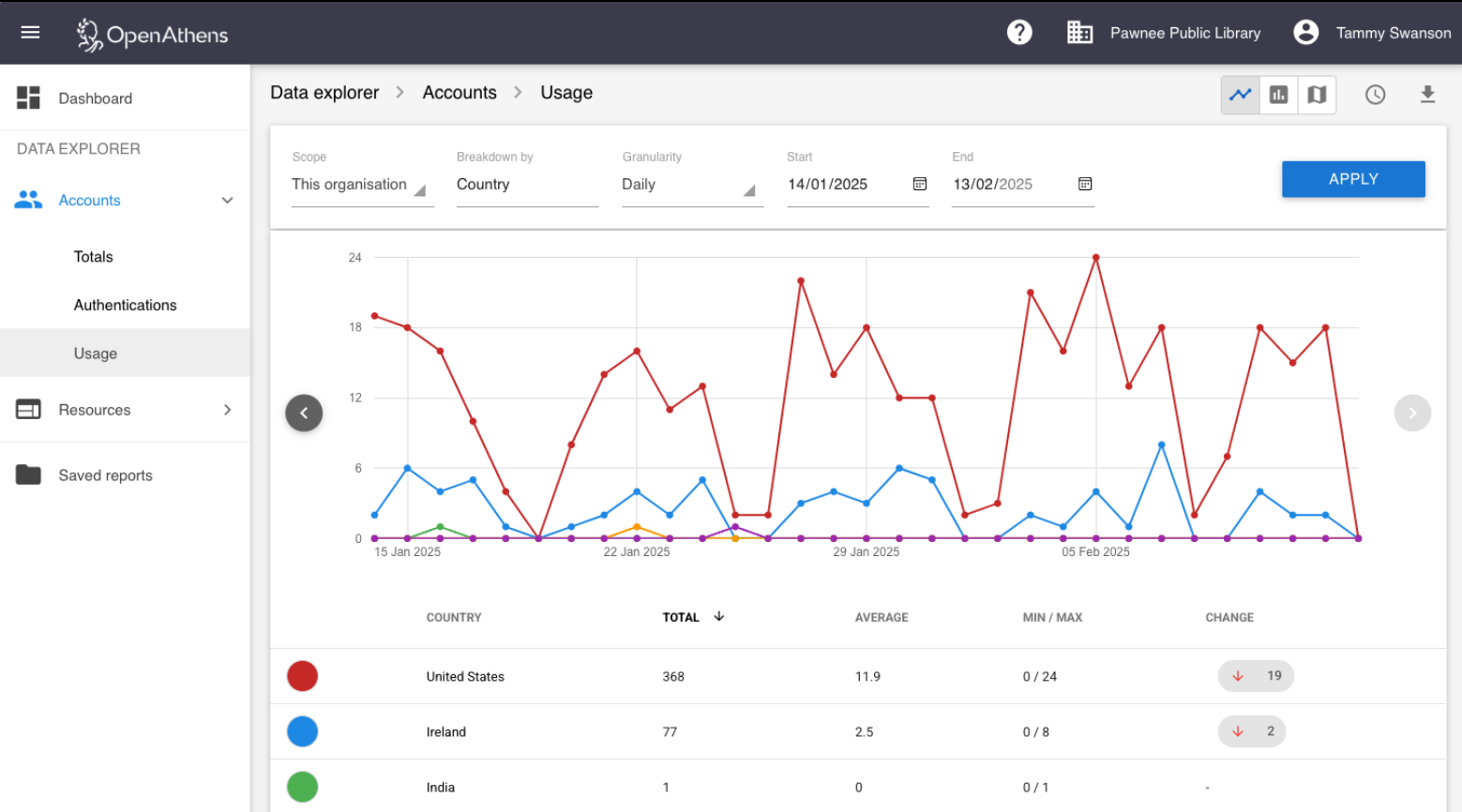Switch to the Authentications page
This screenshot has height=812, width=1462.
pyautogui.click(x=125, y=305)
